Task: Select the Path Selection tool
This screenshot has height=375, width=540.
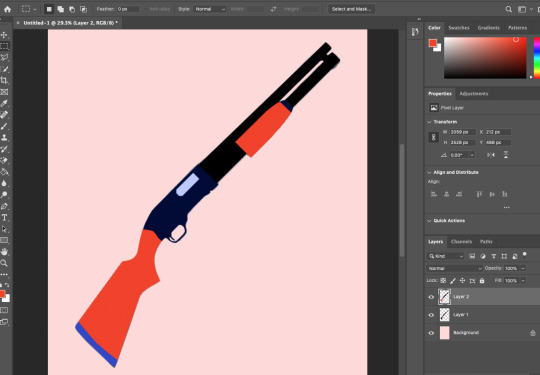Action: tap(4, 229)
